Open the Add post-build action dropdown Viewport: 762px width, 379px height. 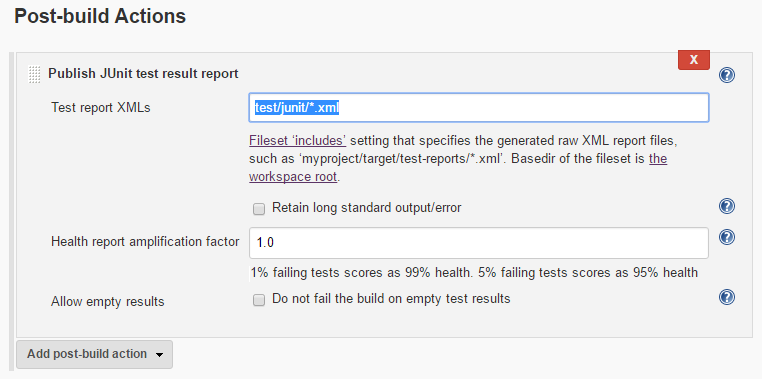coord(94,354)
